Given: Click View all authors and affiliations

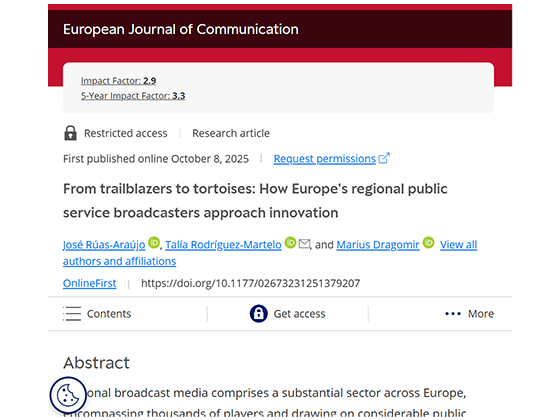Looking at the screenshot, I should (270, 253).
